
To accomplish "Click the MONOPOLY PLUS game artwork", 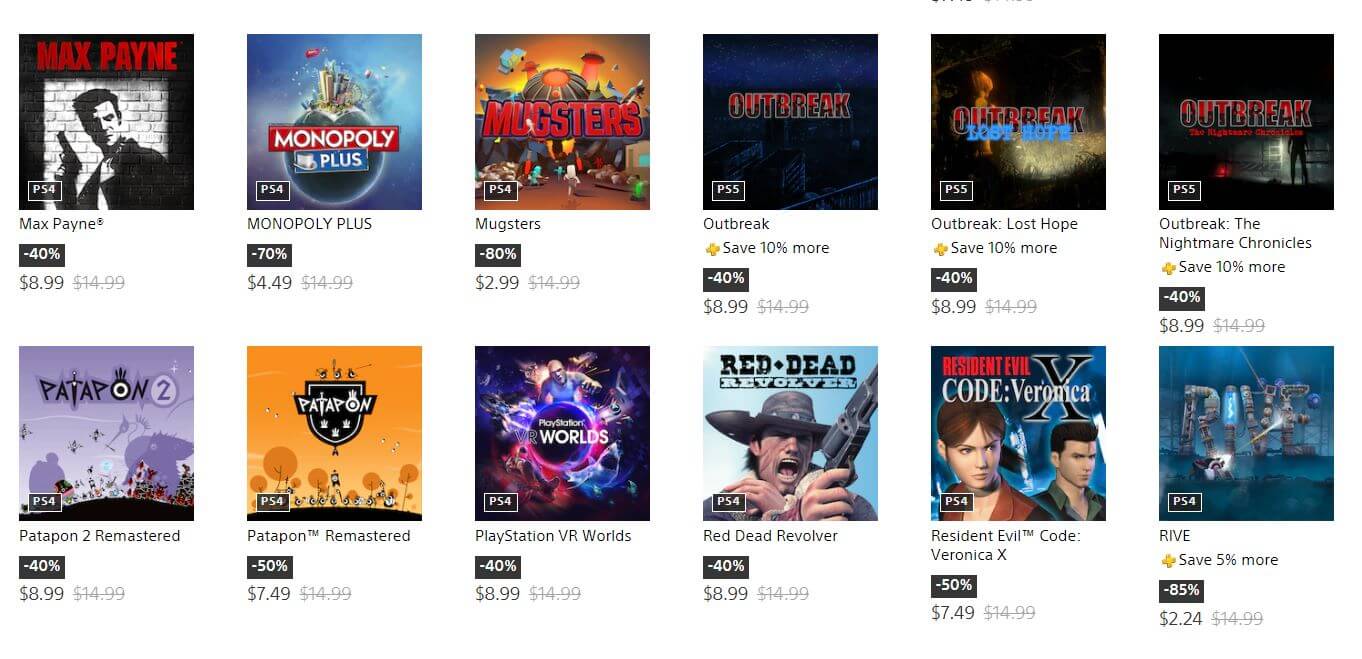I will [x=334, y=122].
